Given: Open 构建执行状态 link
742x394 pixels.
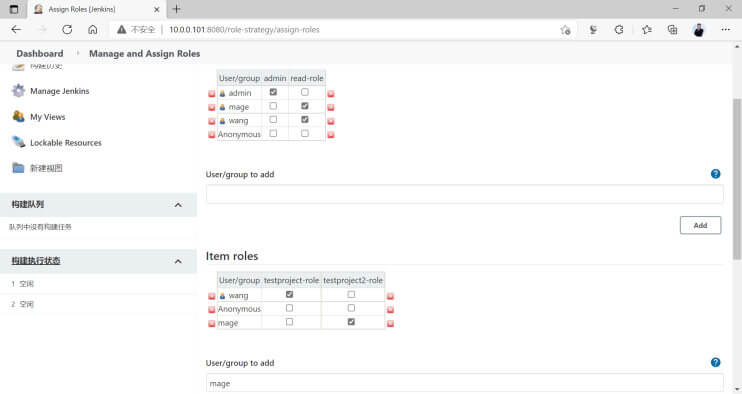Looking at the screenshot, I should click(x=36, y=261).
